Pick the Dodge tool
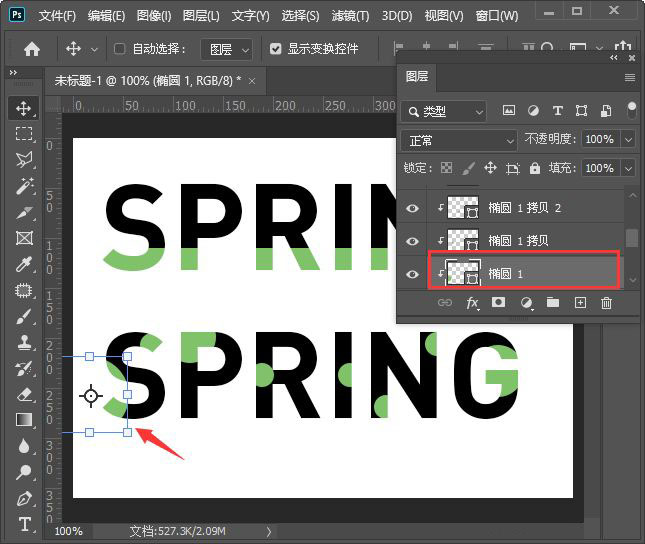Screen dimensions: 645x544 pos(23,472)
